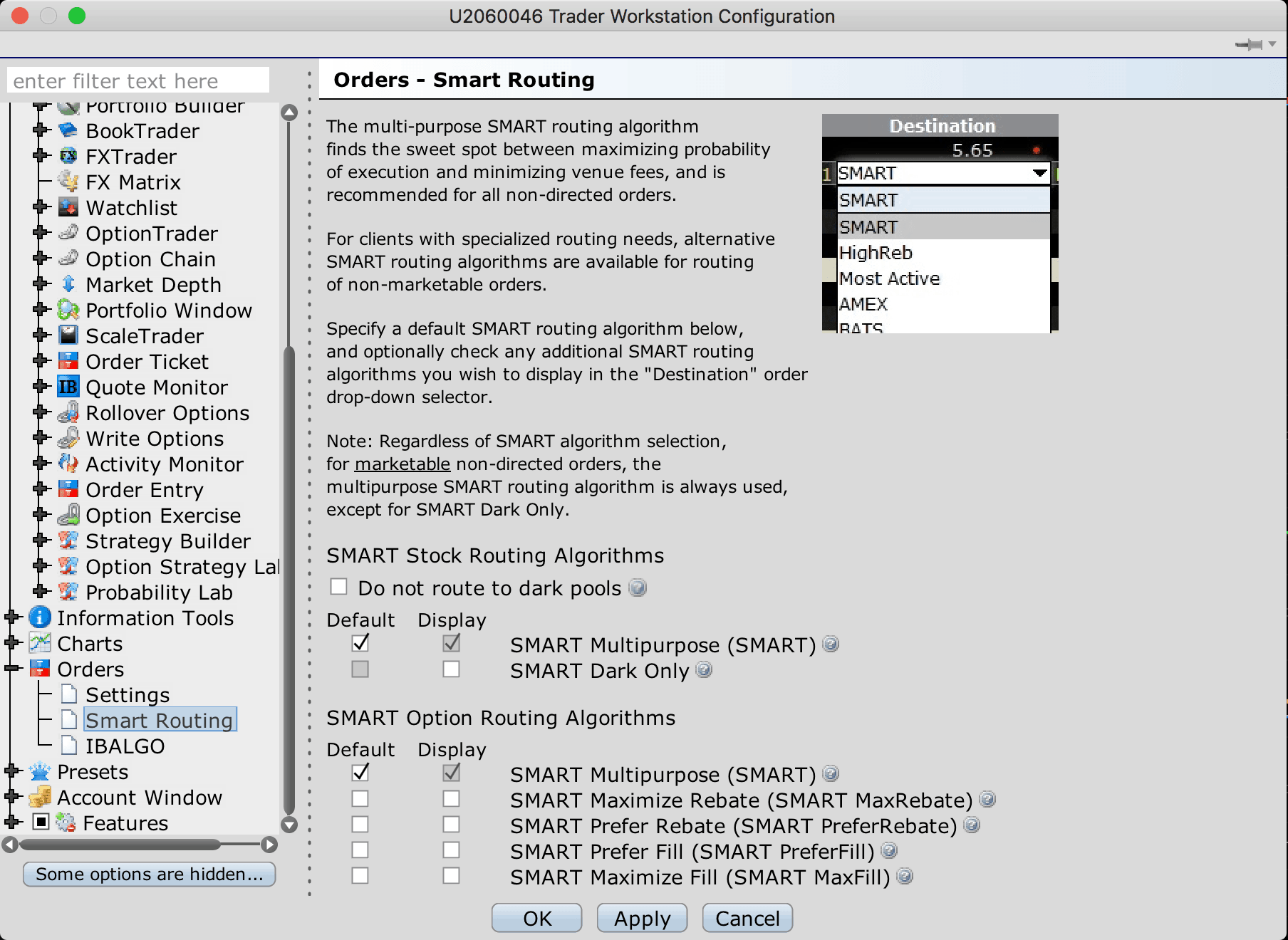Toggle Default for stock SMART Multipurpose

click(360, 644)
